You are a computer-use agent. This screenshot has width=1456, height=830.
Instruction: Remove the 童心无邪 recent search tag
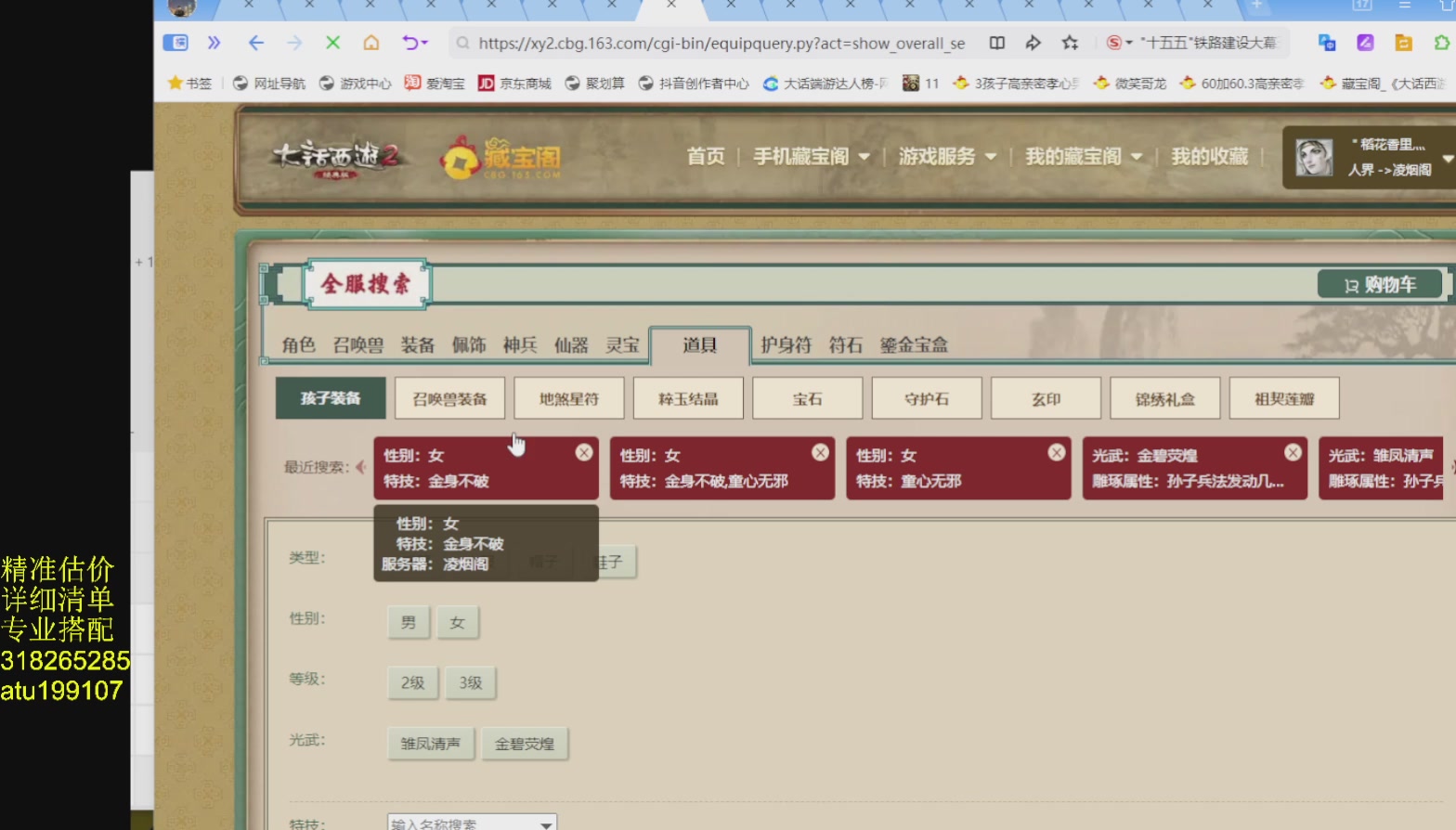[x=1057, y=452]
